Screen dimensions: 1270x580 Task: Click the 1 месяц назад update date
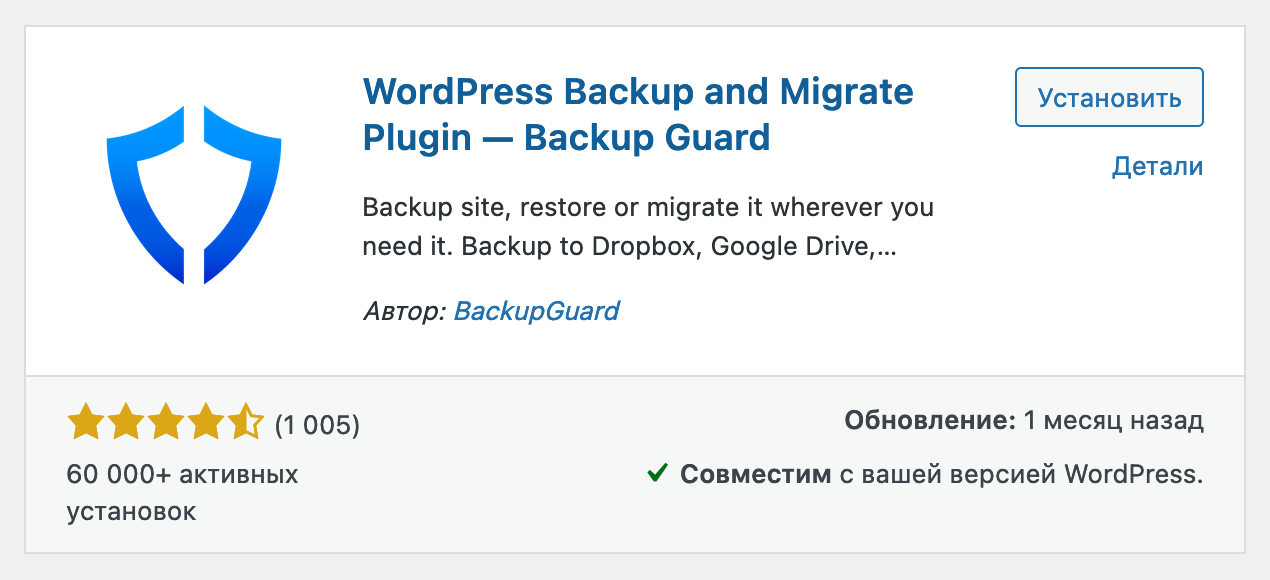[1114, 421]
